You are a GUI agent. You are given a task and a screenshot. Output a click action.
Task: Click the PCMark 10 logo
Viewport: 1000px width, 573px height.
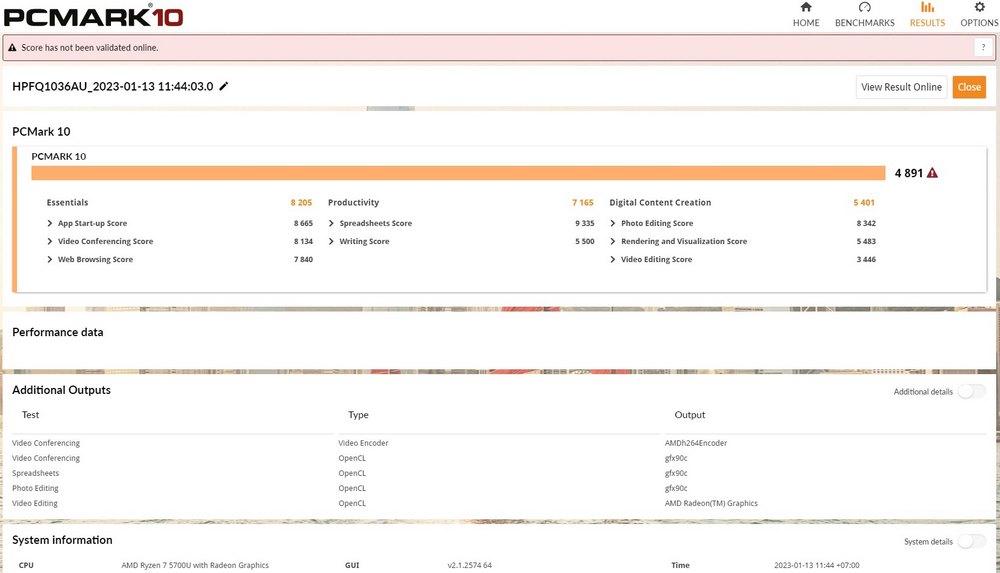pos(94,16)
